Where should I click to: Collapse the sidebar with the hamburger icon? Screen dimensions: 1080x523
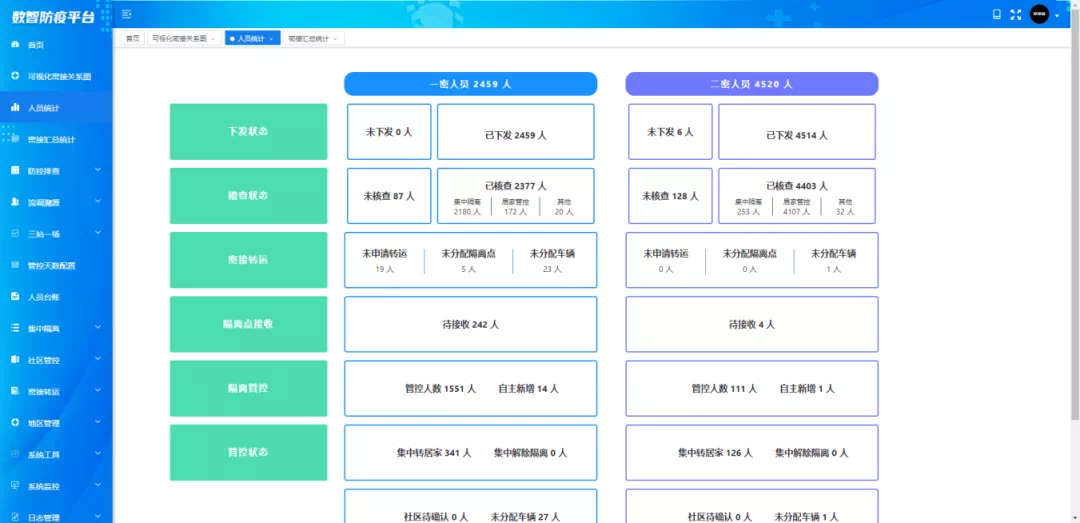pos(126,14)
